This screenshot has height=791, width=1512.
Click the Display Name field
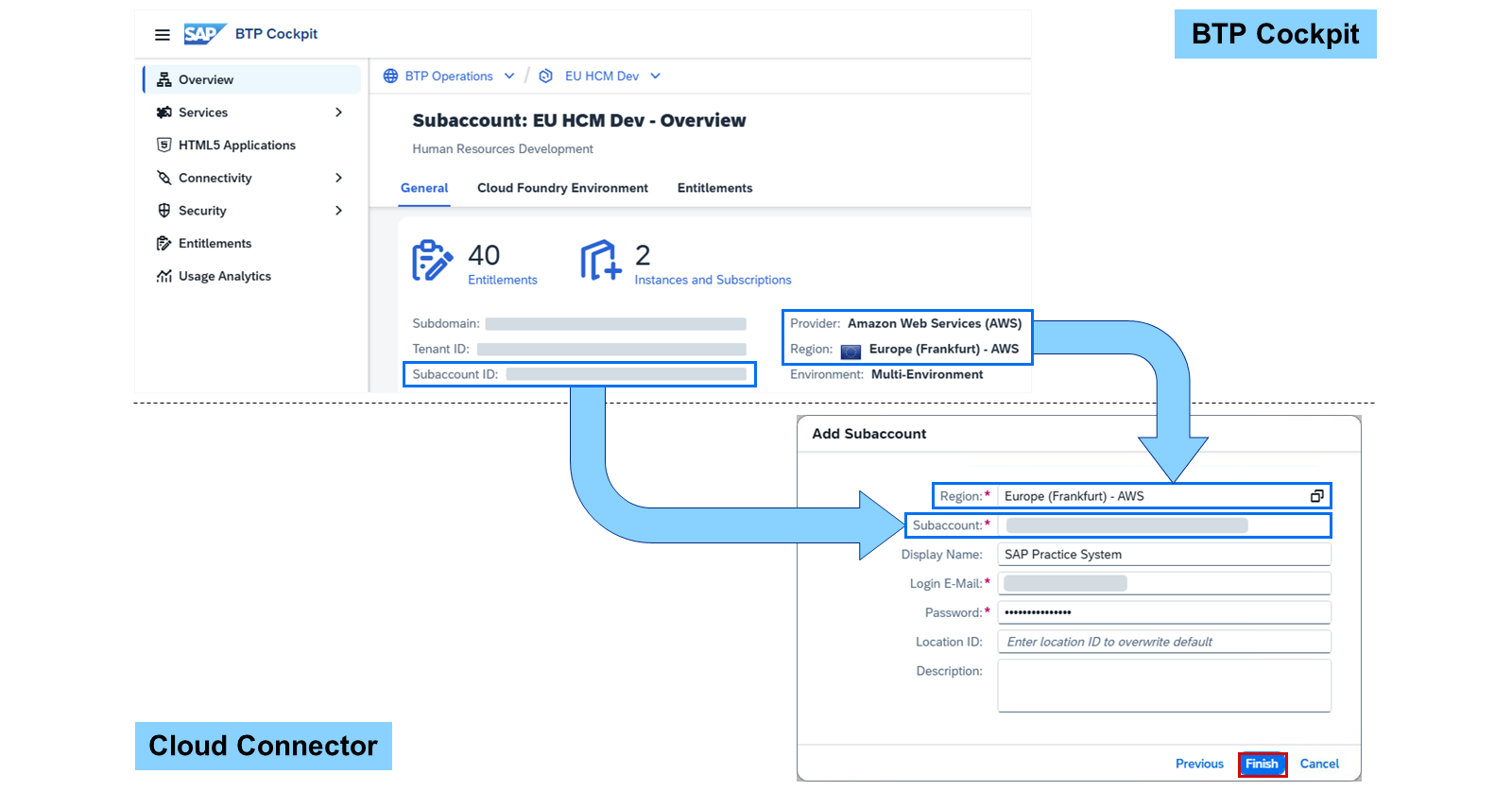[x=1164, y=555]
